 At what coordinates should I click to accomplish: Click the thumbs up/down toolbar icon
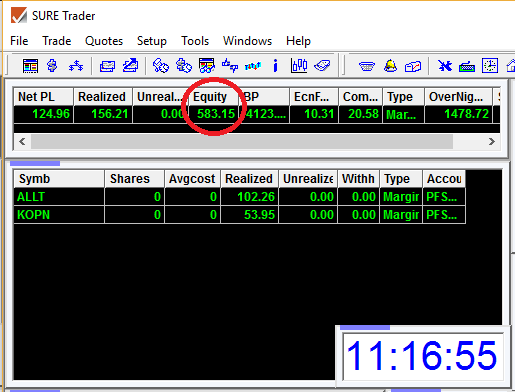tap(230, 66)
